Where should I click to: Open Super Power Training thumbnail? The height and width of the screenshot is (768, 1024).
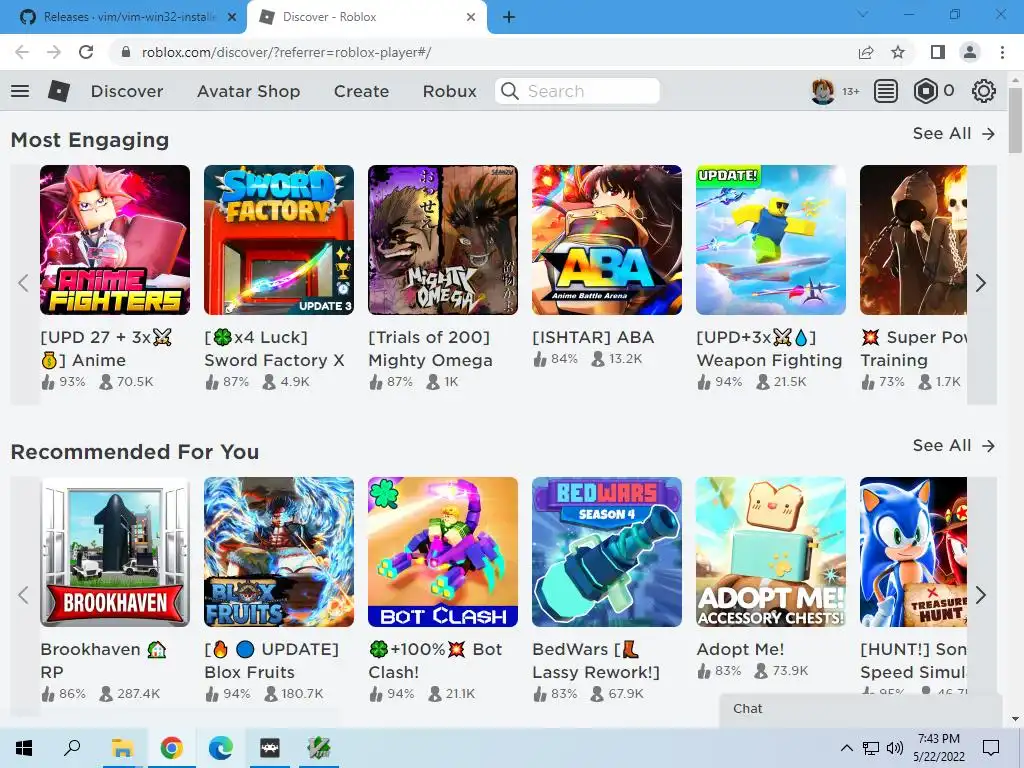pos(914,240)
